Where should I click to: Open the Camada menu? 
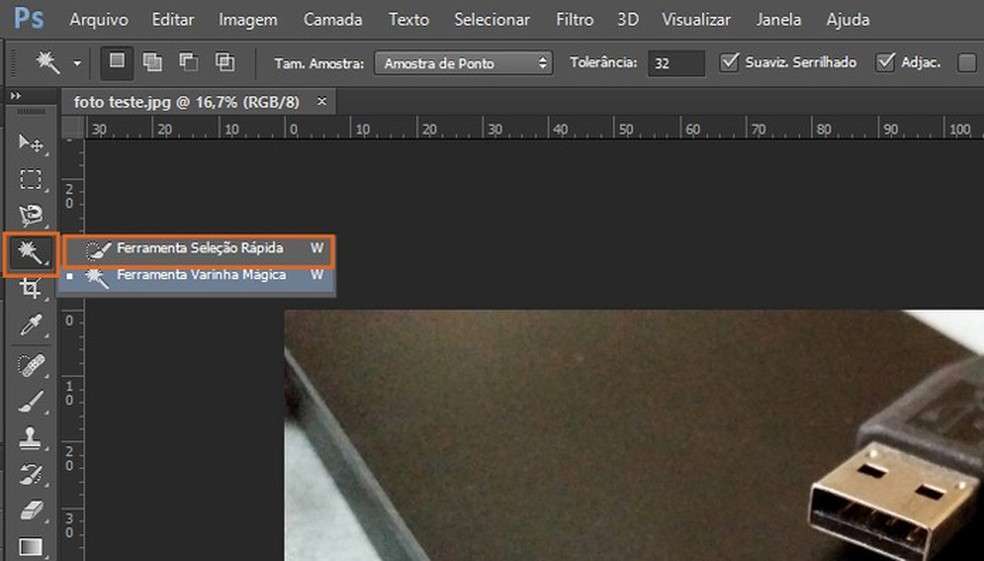pyautogui.click(x=333, y=20)
